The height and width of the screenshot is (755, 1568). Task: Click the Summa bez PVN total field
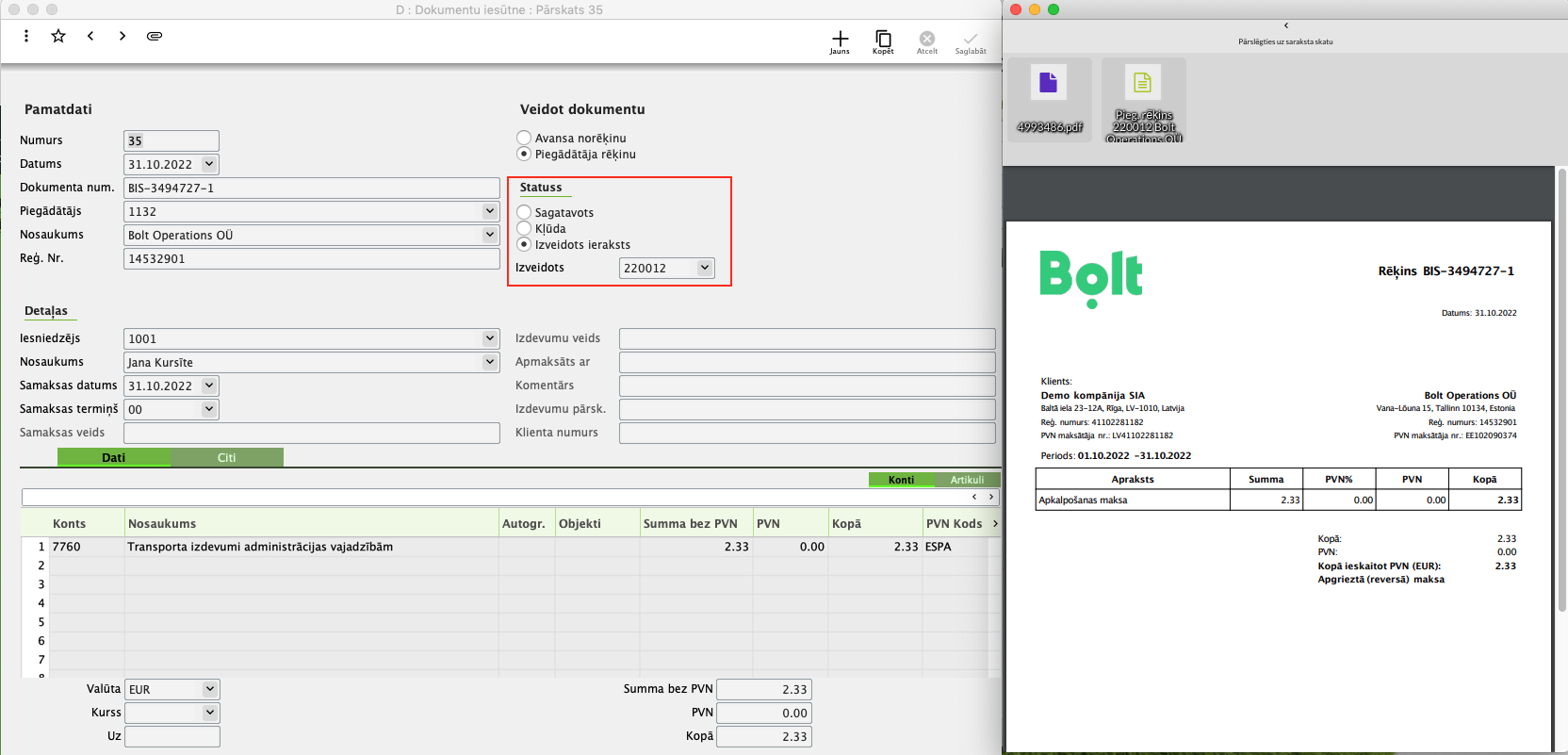point(764,689)
